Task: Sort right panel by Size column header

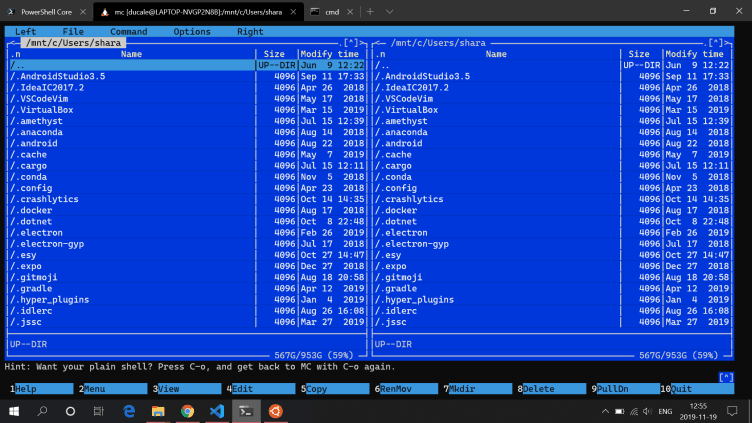Action: point(639,54)
